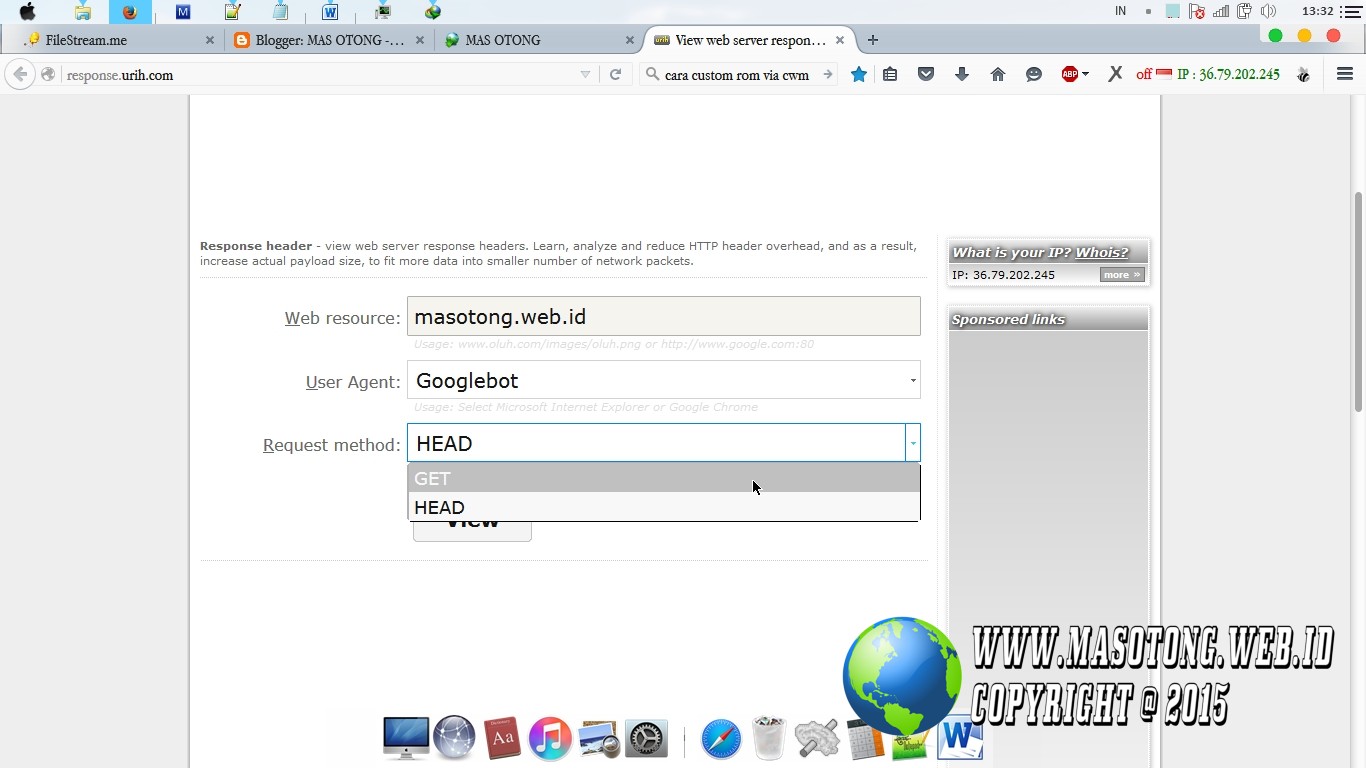
Task: Click the network signal tray icon
Action: coord(1220,12)
